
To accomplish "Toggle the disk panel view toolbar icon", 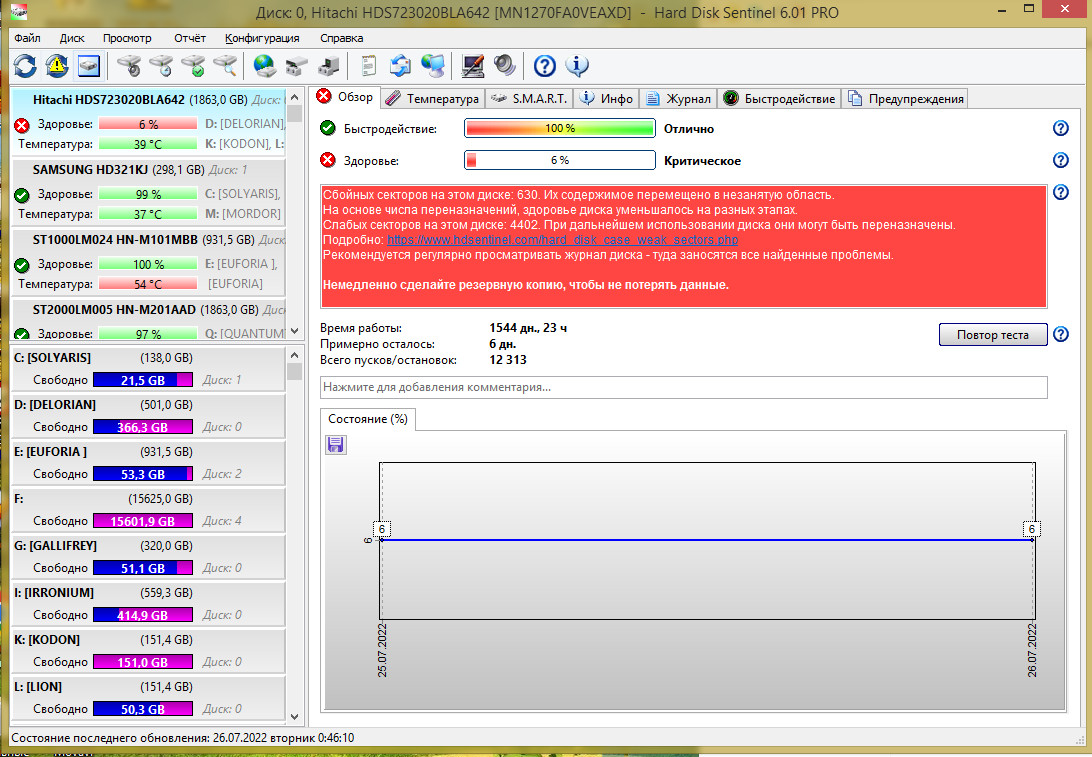I will (89, 66).
